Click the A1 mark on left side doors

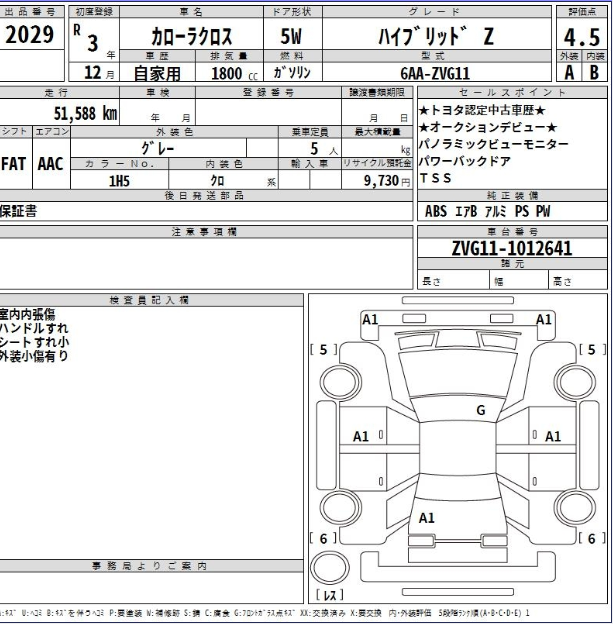361,437
